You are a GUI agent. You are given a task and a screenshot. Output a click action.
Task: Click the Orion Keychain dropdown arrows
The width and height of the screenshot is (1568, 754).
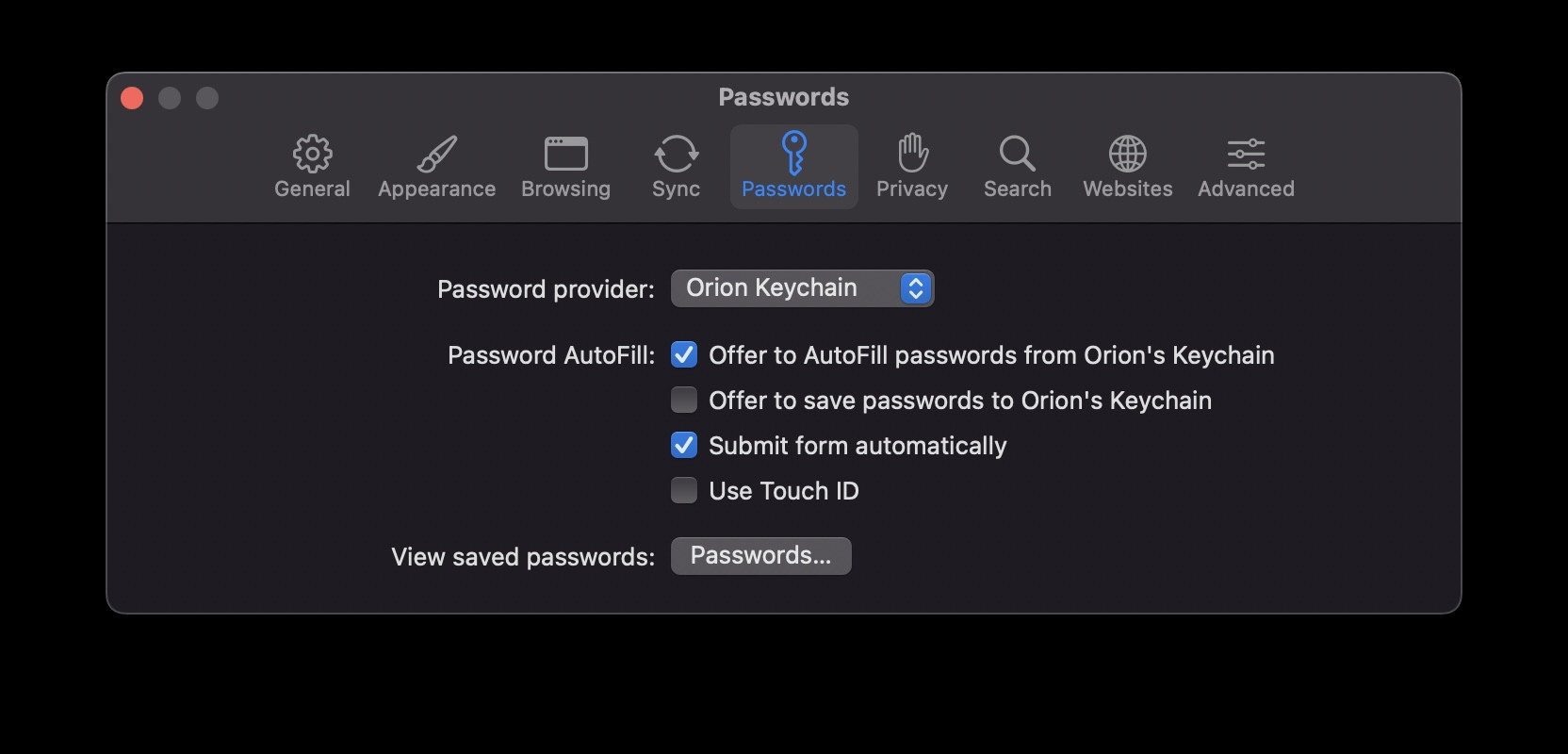click(x=916, y=288)
